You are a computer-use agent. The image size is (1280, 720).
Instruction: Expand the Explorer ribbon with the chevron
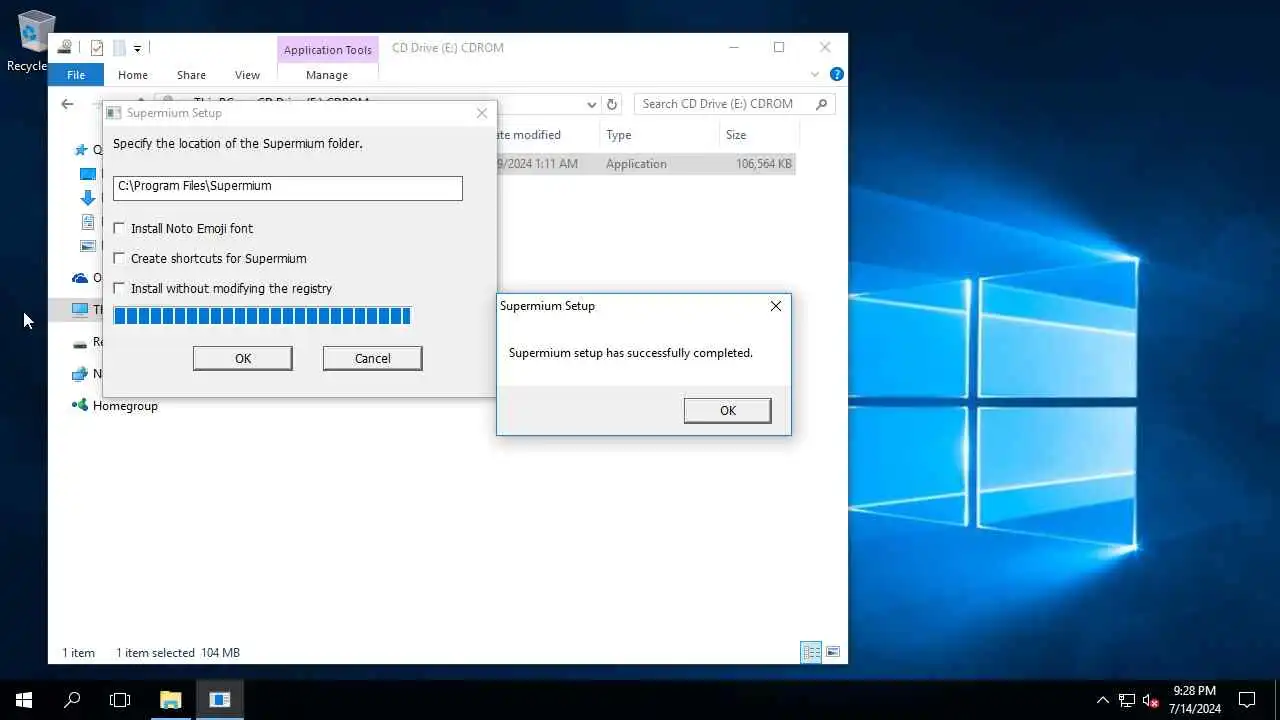pos(815,74)
